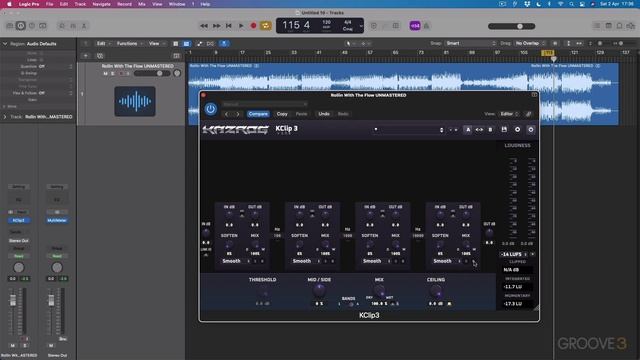Click the plugin link chain icon
Image resolution: width=640 pixels, height=360 pixels.
pyautogui.click(x=529, y=114)
